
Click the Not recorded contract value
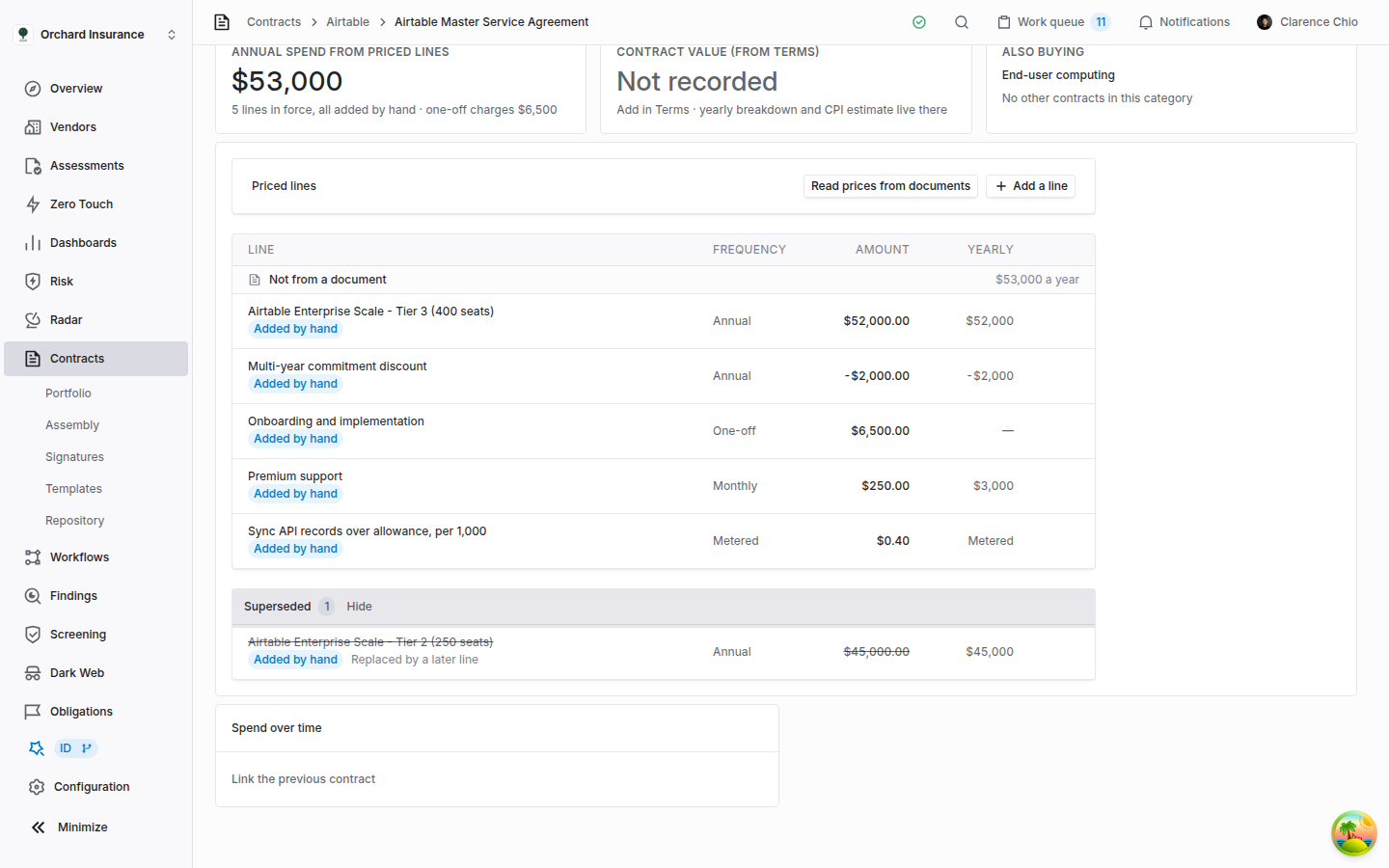[697, 82]
